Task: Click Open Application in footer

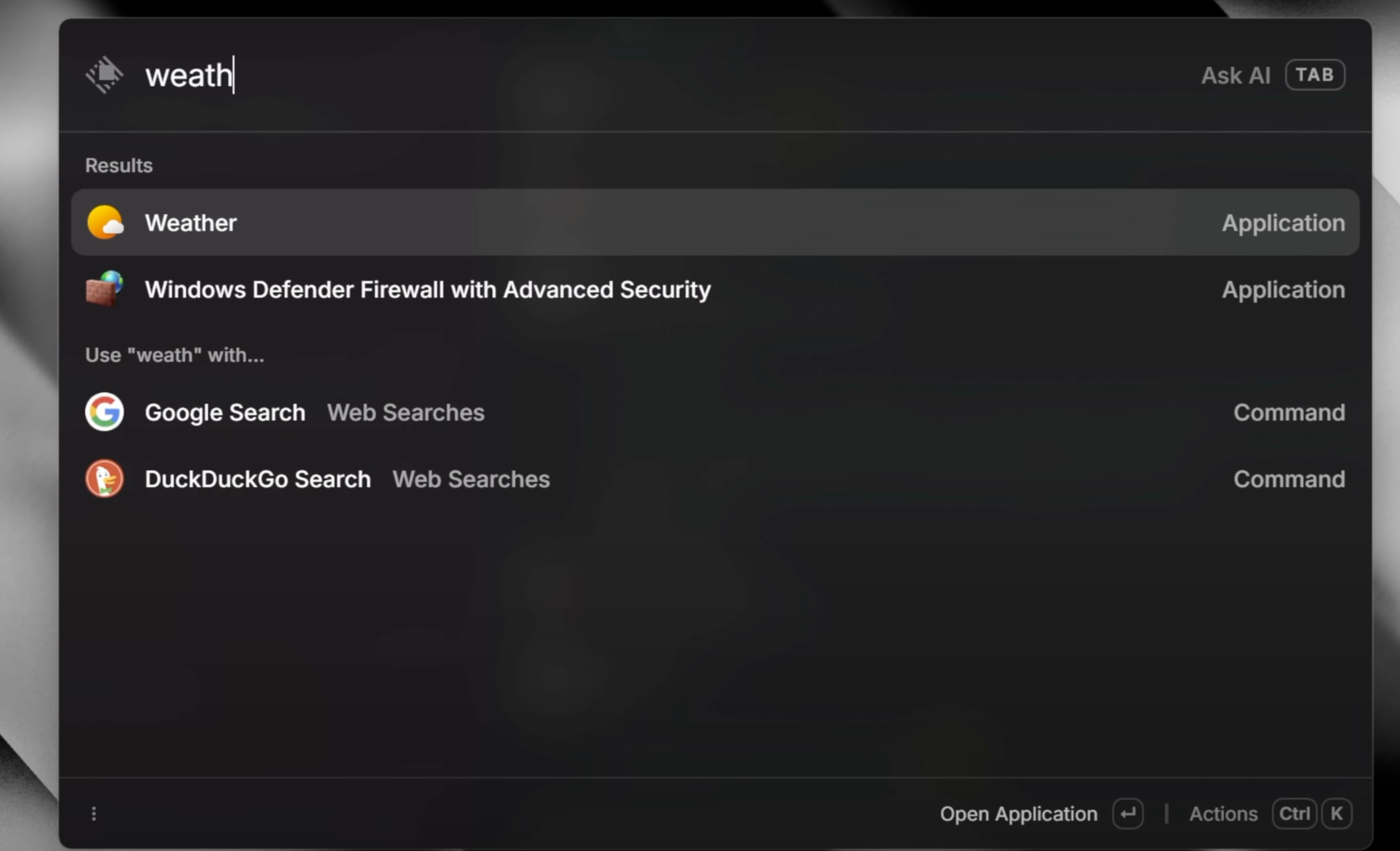Action: pyautogui.click(x=1018, y=814)
